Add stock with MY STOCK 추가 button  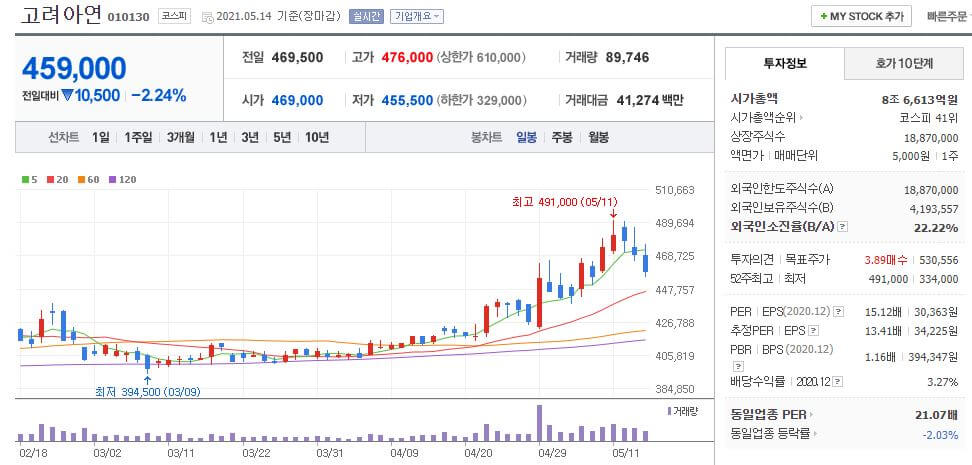861,17
